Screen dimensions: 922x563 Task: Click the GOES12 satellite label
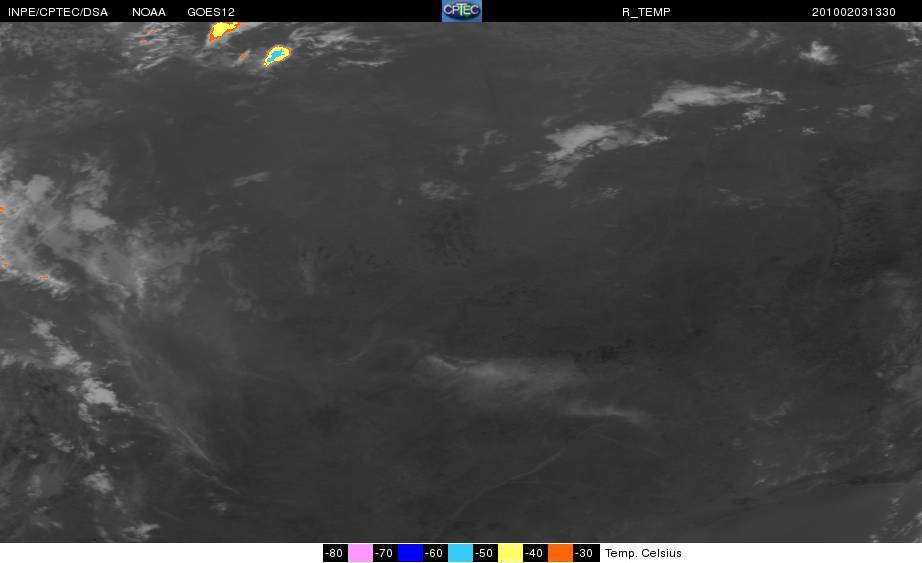tap(211, 12)
